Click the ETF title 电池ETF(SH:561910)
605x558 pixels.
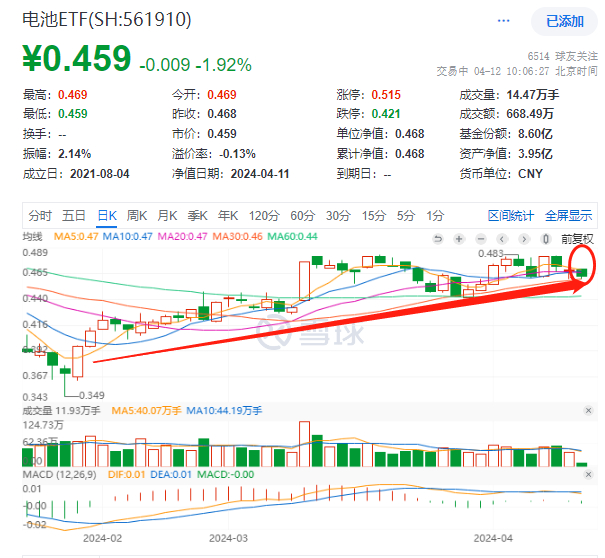coord(107,19)
